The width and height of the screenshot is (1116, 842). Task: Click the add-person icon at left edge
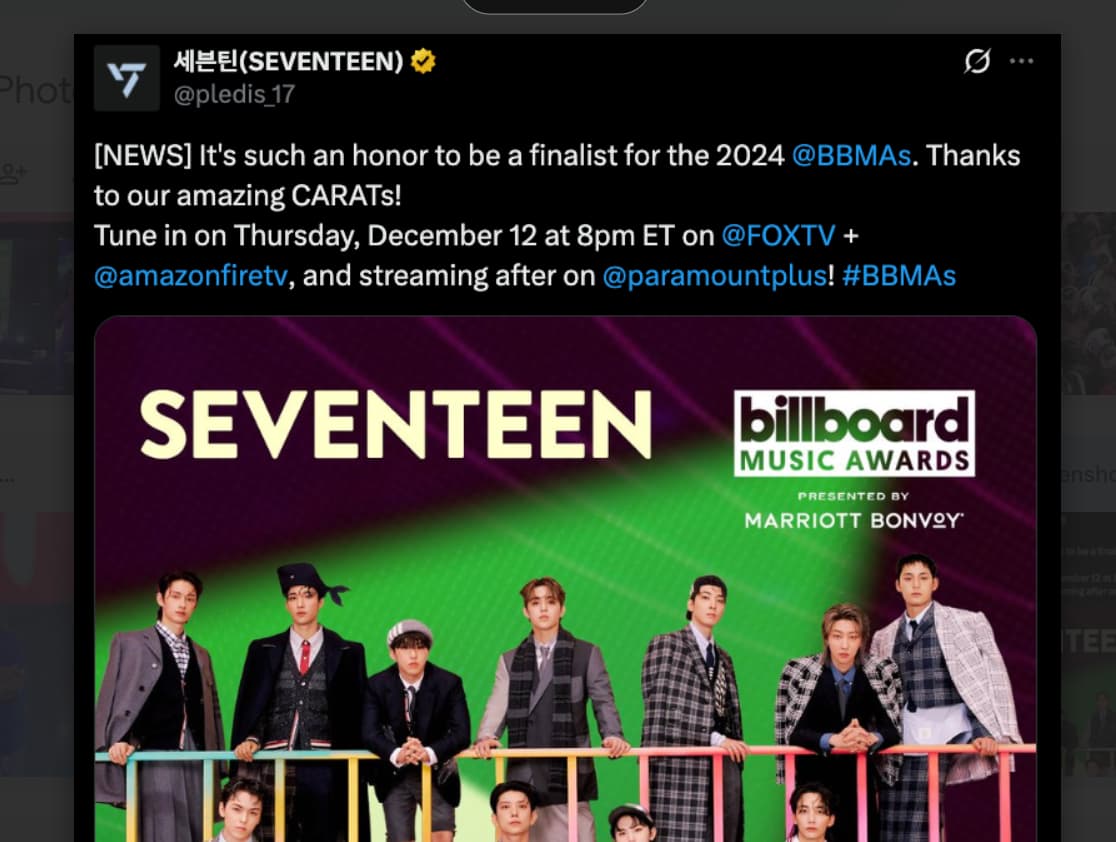click(x=13, y=173)
